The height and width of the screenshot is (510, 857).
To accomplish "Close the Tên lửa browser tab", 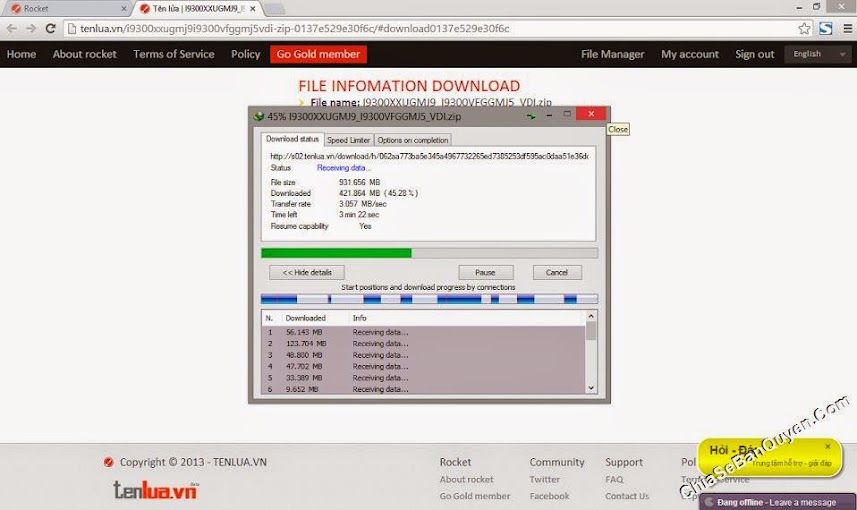I will click(x=253, y=9).
